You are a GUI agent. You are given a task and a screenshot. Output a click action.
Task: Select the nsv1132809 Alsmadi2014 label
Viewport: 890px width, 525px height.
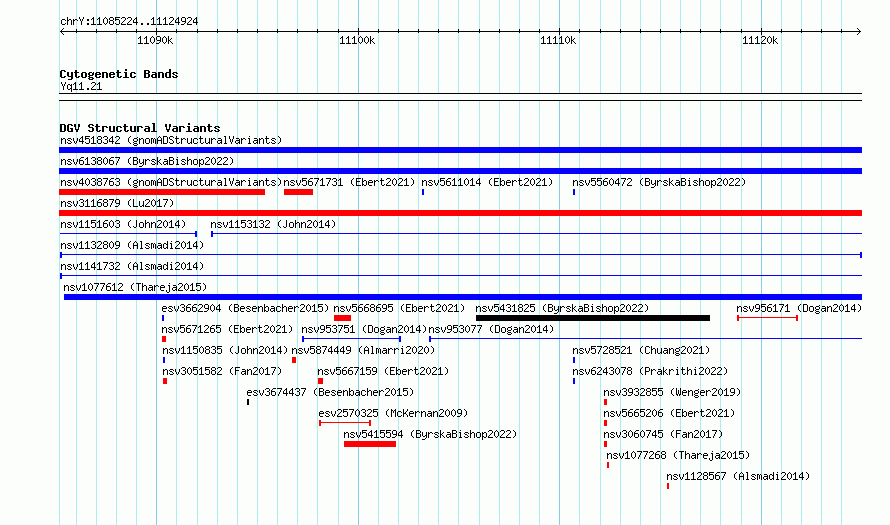(x=132, y=245)
